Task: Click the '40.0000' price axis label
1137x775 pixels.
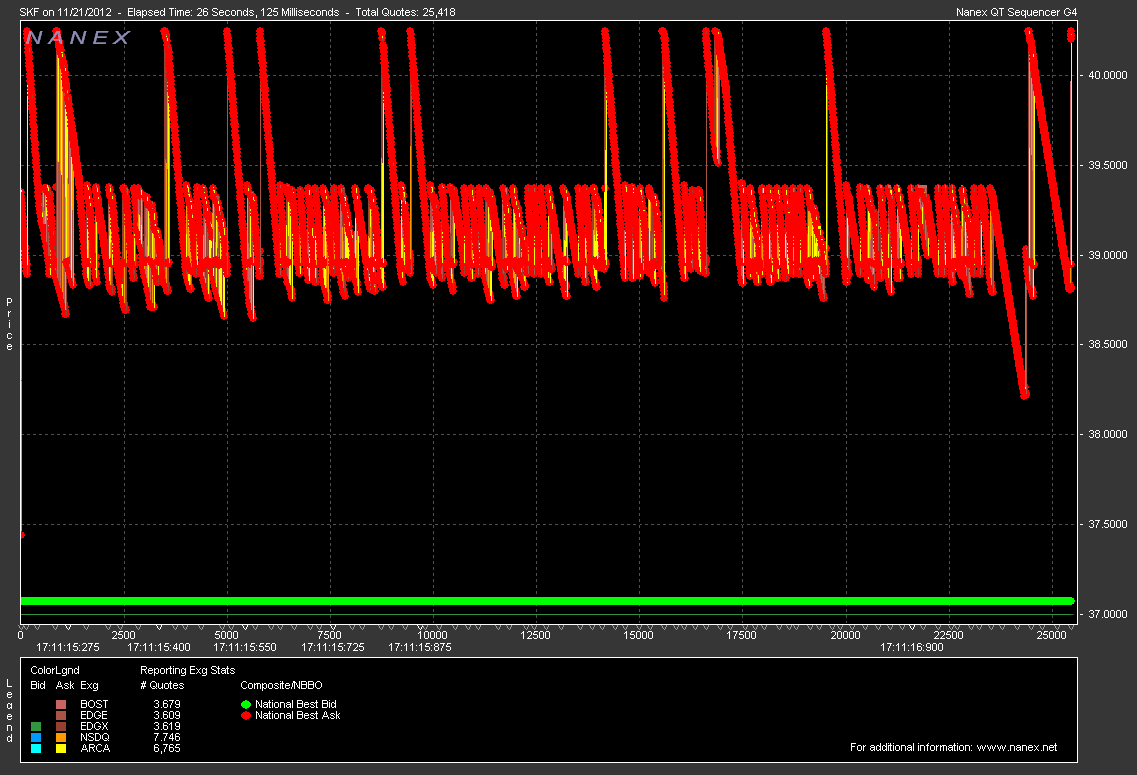Action: (x=1108, y=75)
